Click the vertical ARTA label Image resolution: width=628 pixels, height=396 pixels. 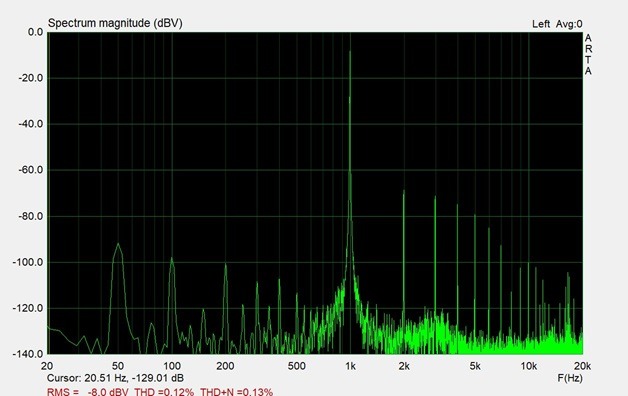coord(588,54)
